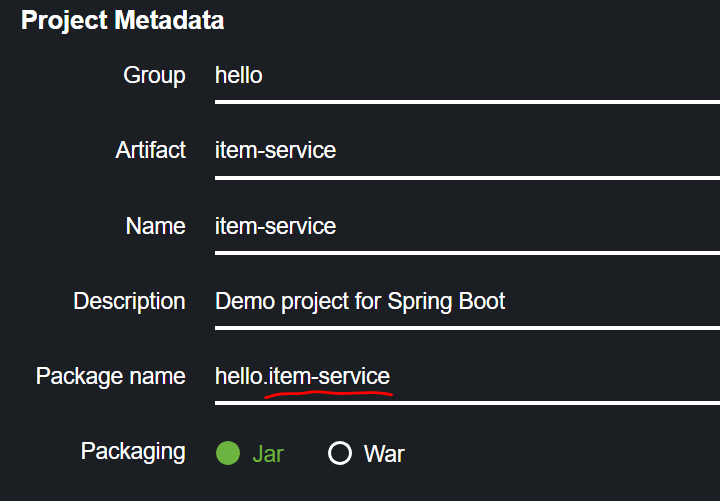
Task: Click the Packaging label text
Action: (133, 451)
